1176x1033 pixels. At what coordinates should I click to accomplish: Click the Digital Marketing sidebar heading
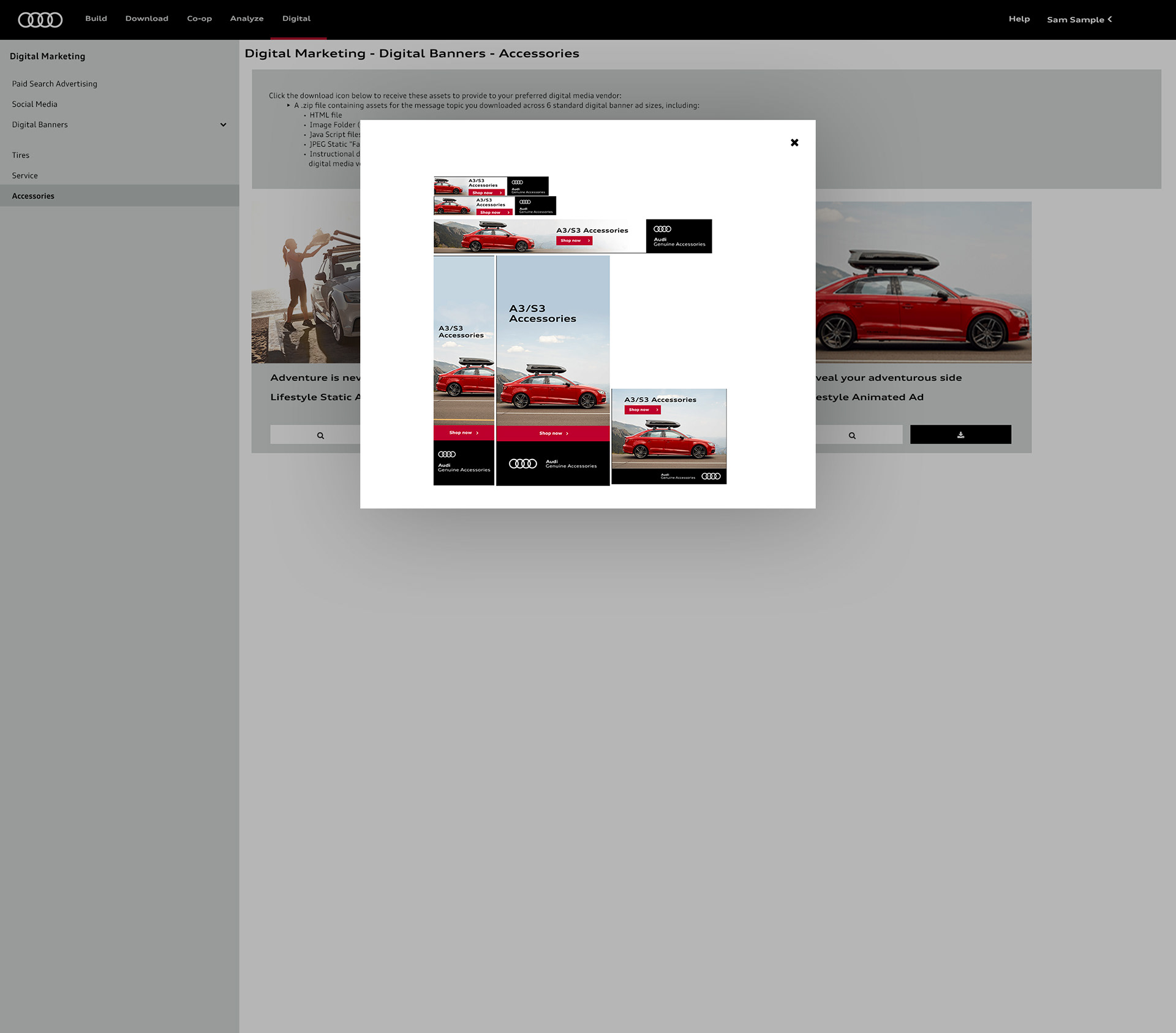(47, 56)
